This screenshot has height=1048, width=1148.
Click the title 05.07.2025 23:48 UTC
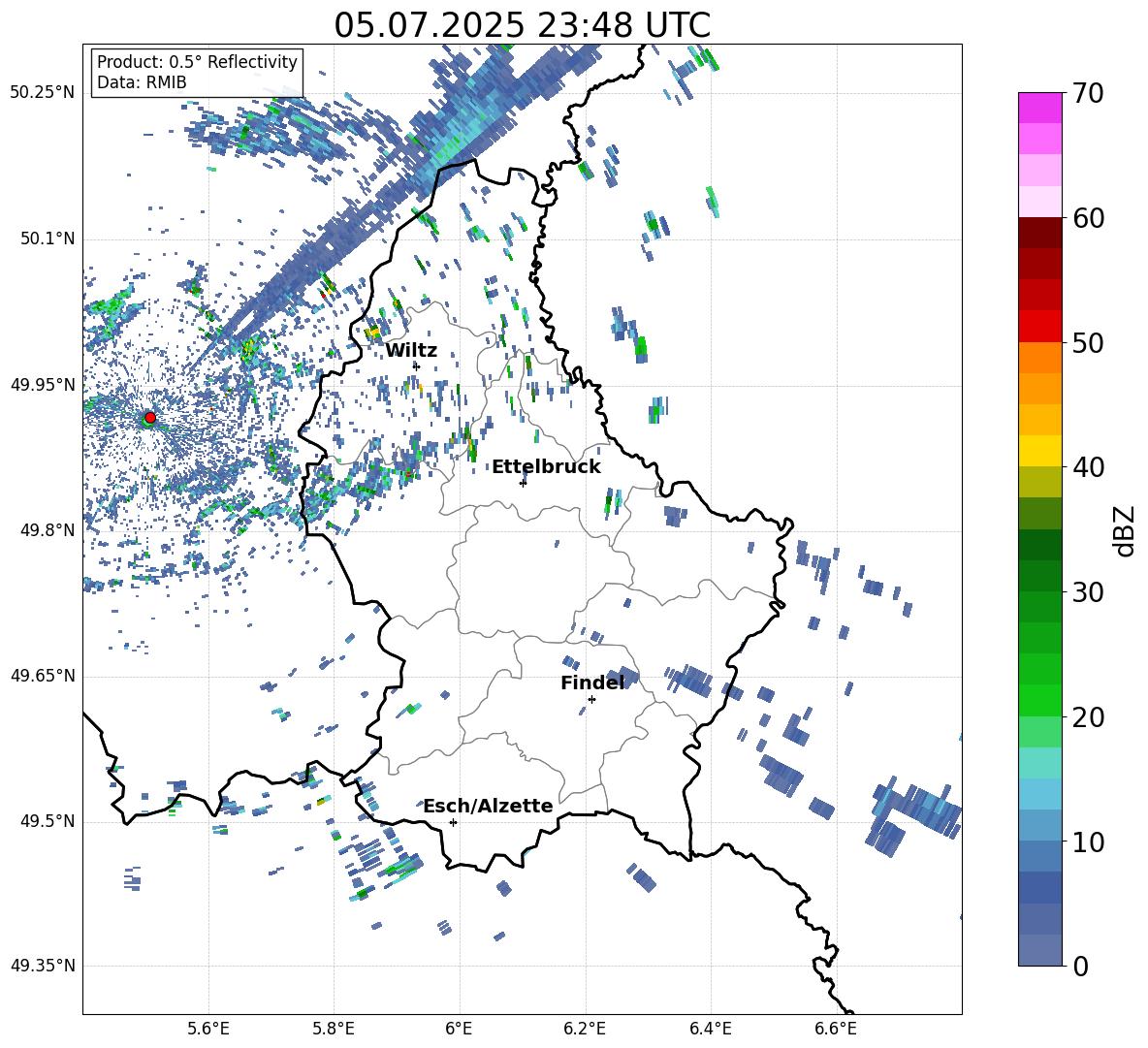pos(522,25)
